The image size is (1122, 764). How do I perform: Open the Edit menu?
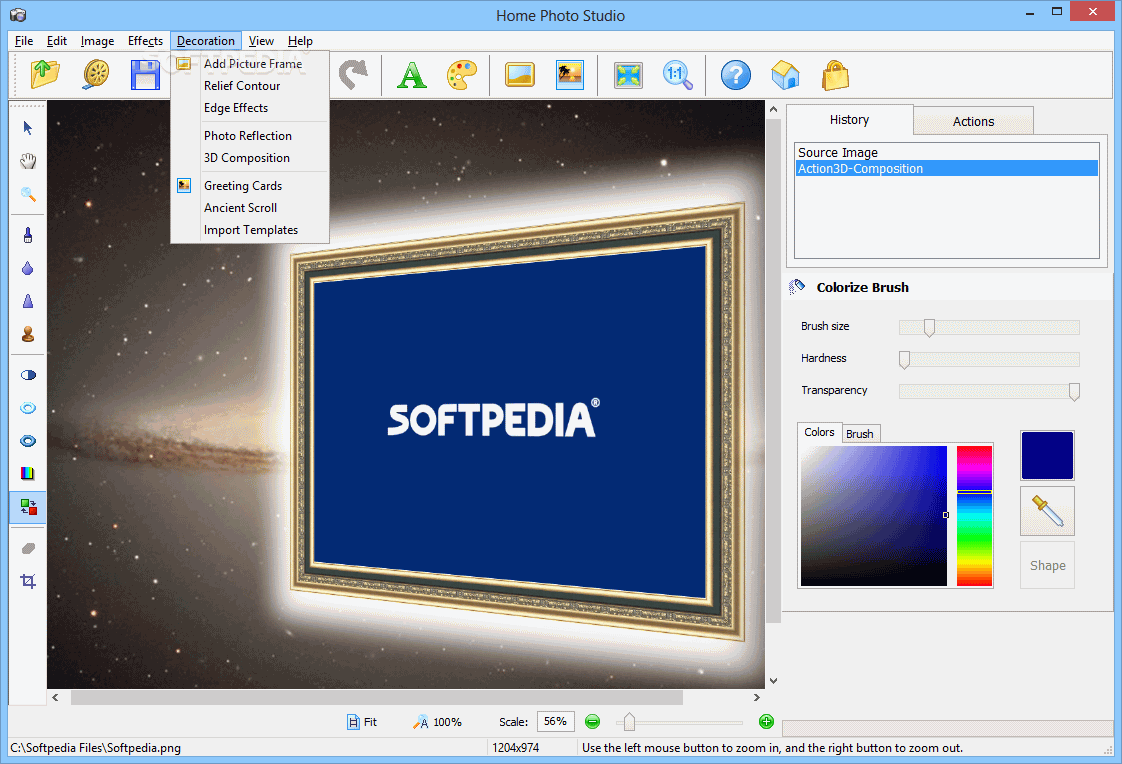point(57,41)
